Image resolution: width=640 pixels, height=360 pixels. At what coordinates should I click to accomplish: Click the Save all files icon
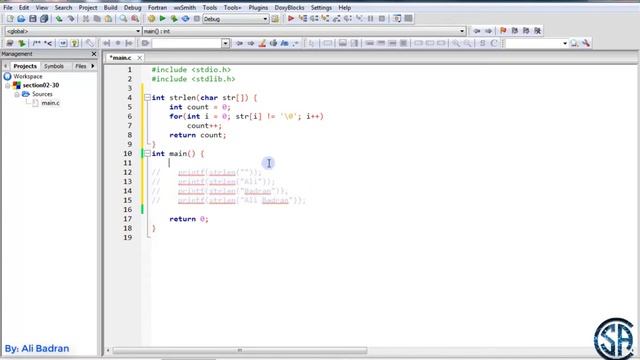[44, 19]
